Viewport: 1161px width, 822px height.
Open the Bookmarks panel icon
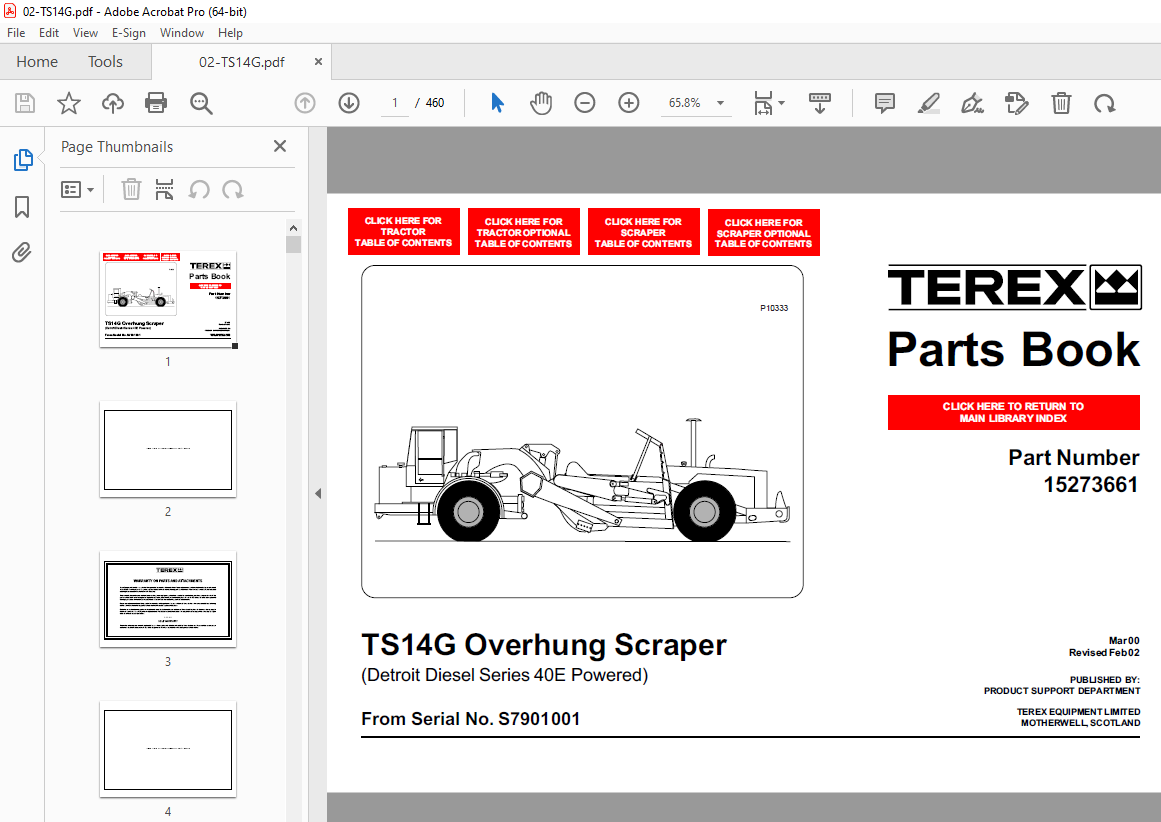[22, 207]
